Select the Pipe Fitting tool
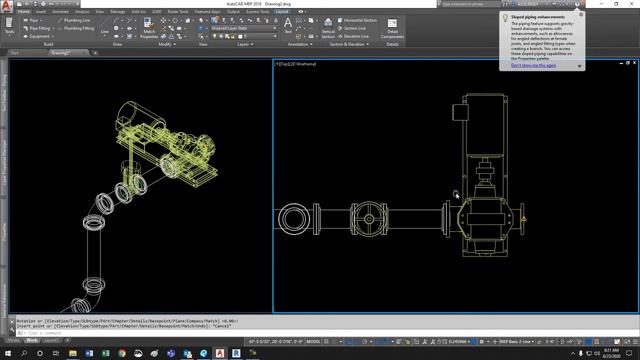 pos(37,28)
